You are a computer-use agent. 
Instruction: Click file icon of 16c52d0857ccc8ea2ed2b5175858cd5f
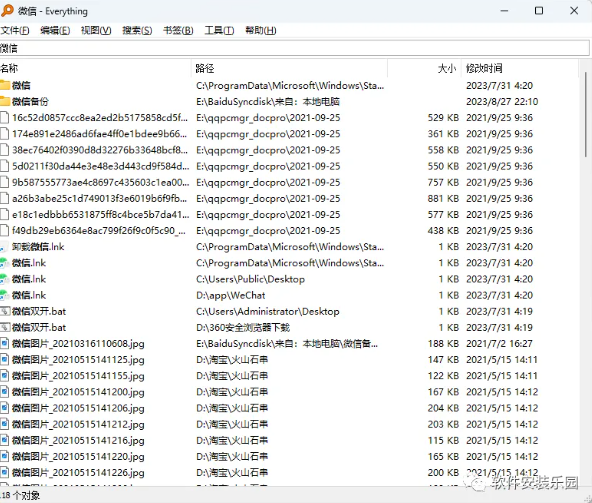[5, 117]
